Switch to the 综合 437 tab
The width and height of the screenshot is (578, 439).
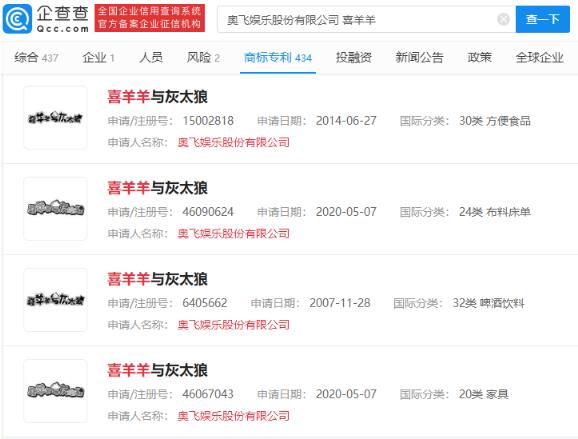[x=36, y=58]
